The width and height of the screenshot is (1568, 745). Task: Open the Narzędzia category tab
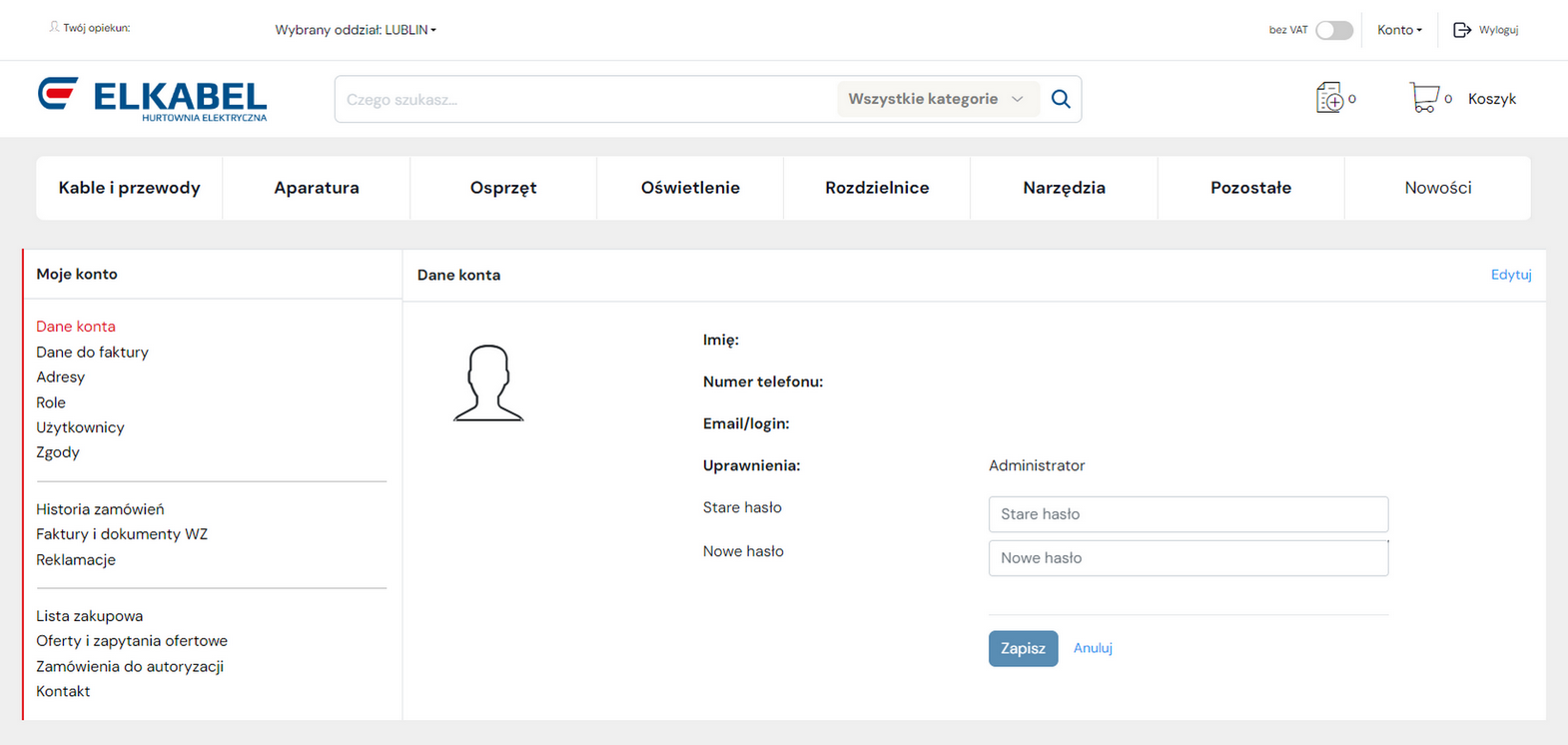pos(1064,188)
